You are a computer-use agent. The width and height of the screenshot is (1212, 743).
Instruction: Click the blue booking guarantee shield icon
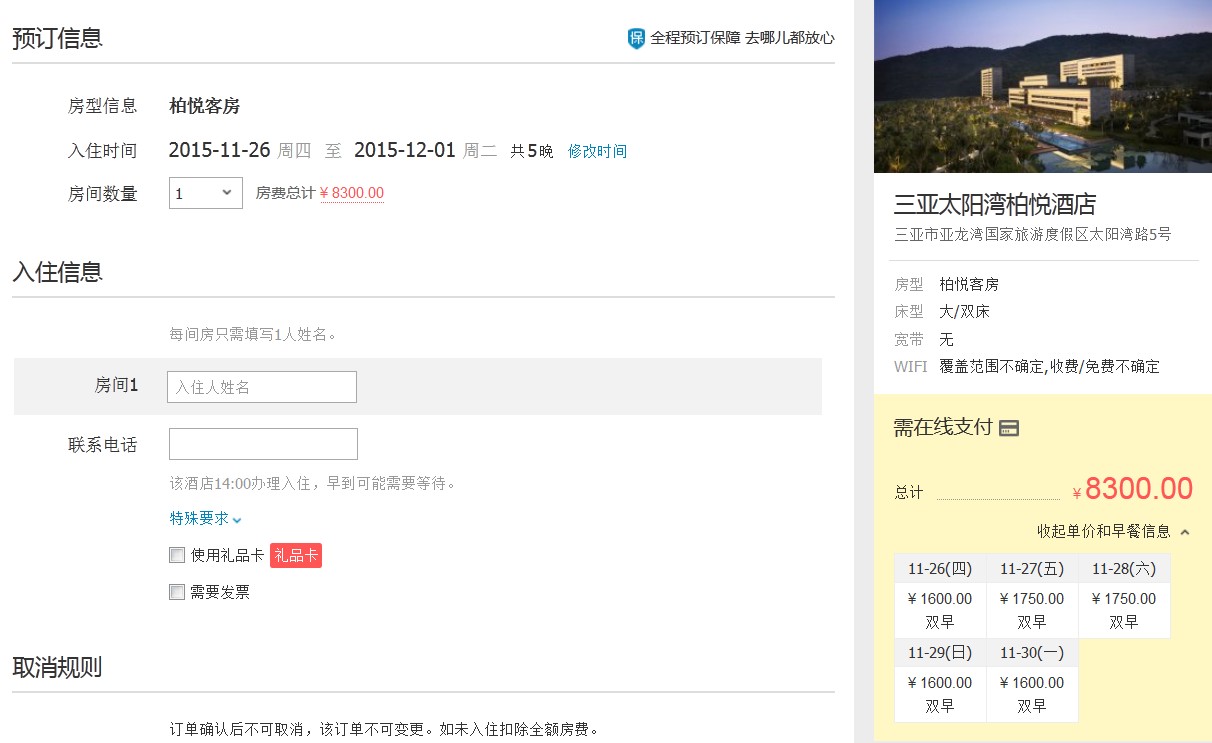click(x=636, y=38)
